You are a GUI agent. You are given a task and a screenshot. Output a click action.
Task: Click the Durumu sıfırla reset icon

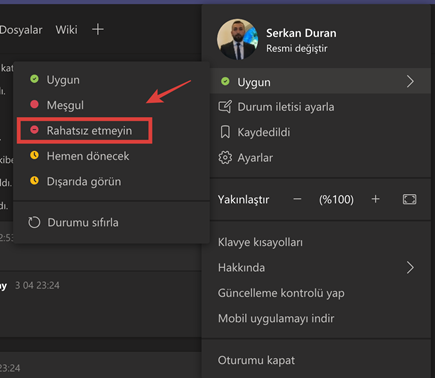coord(34,222)
